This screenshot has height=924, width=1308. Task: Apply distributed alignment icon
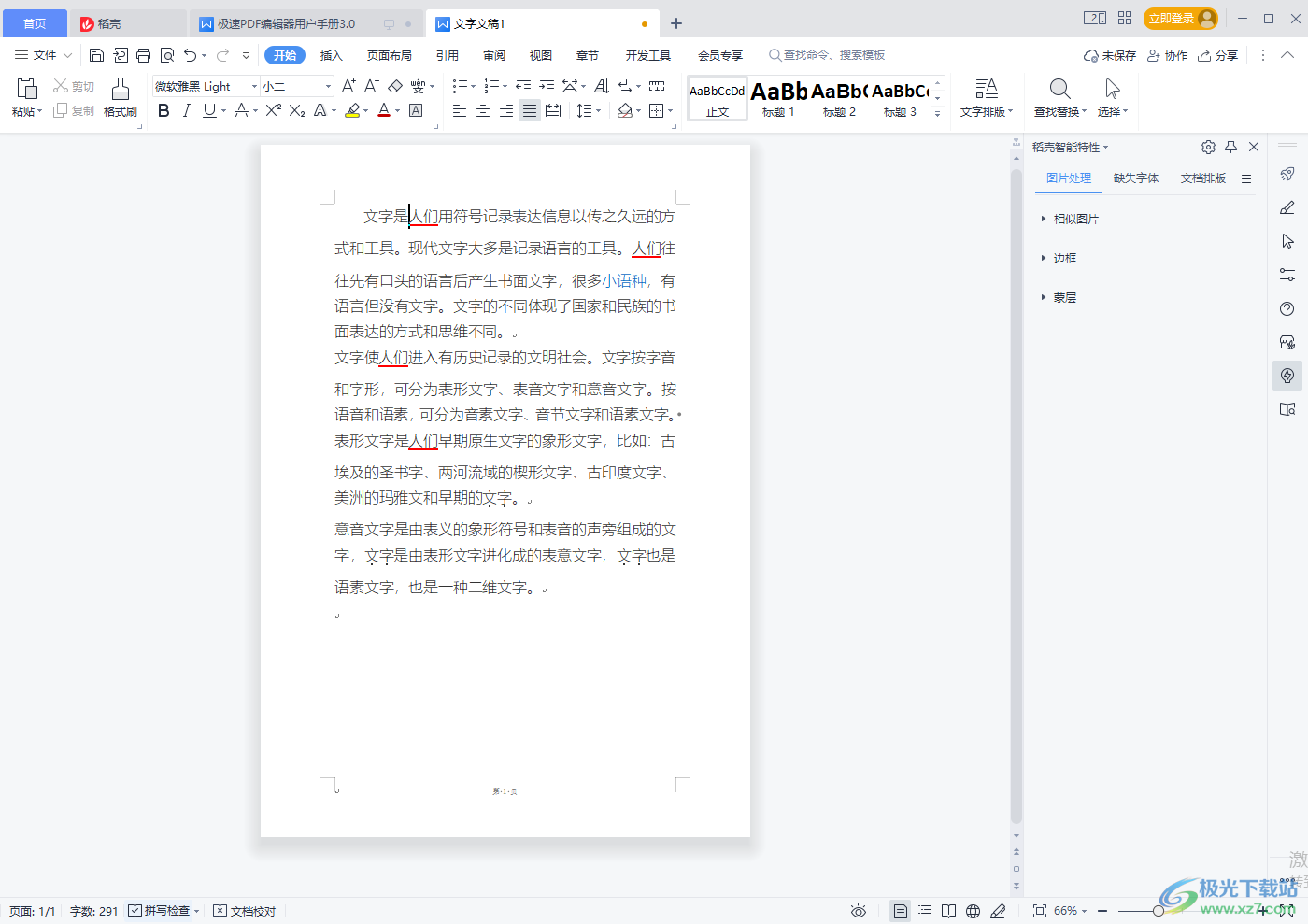coord(553,110)
